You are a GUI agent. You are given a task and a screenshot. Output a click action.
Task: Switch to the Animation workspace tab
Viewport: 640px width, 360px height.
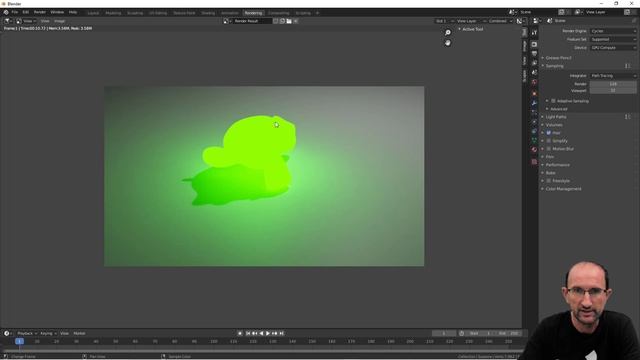pyautogui.click(x=230, y=13)
